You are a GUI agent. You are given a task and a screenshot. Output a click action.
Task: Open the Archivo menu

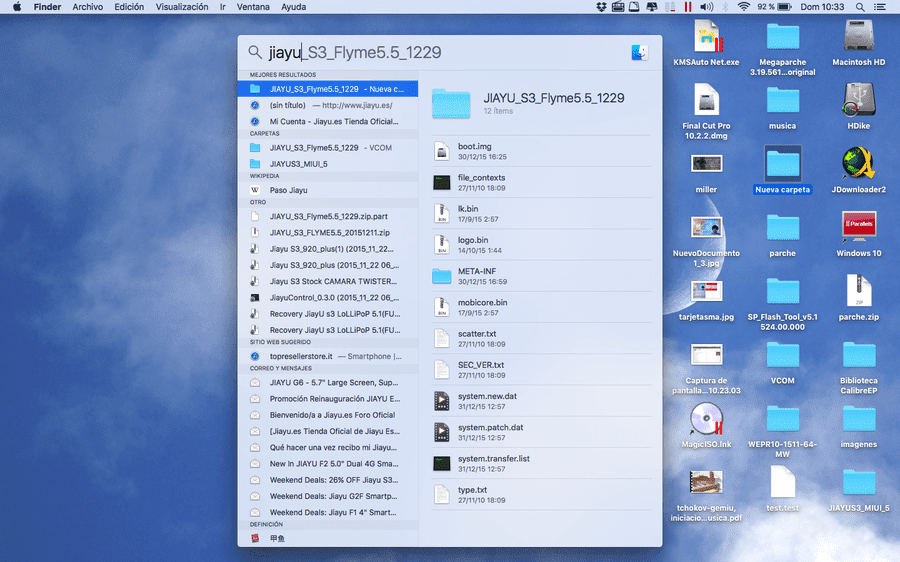pyautogui.click(x=87, y=7)
